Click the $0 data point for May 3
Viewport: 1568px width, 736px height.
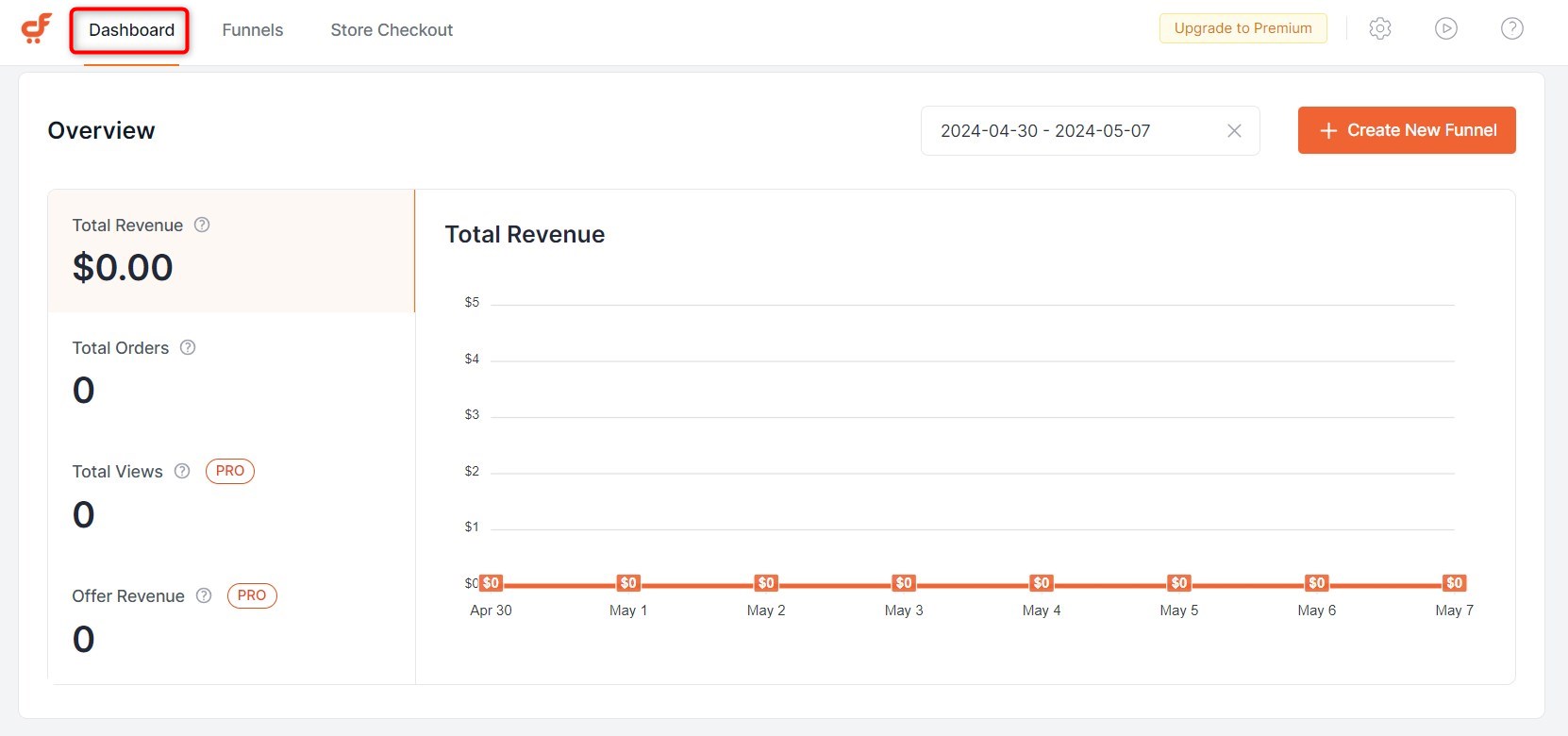coord(904,583)
